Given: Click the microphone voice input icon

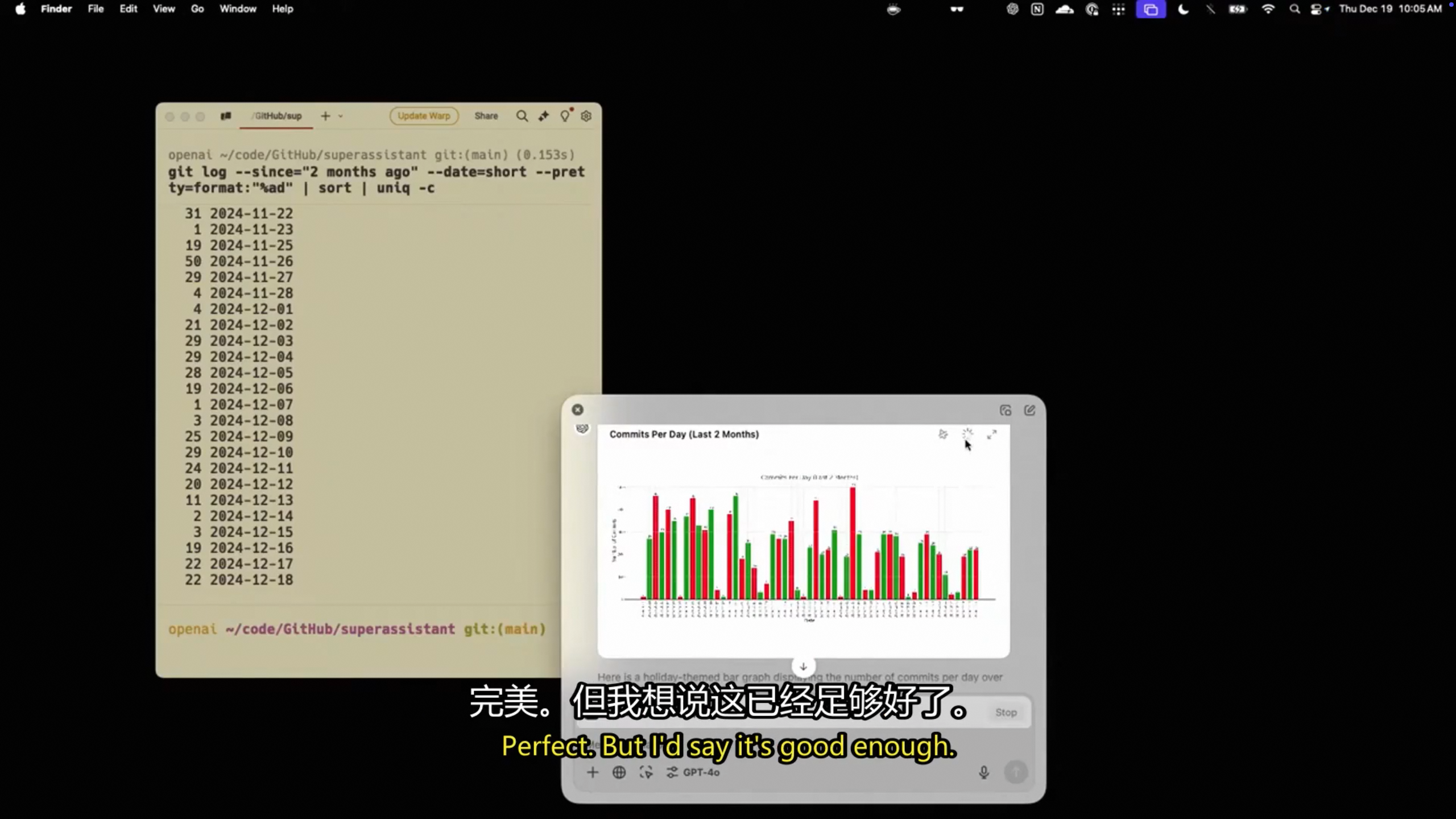Looking at the screenshot, I should 984,772.
